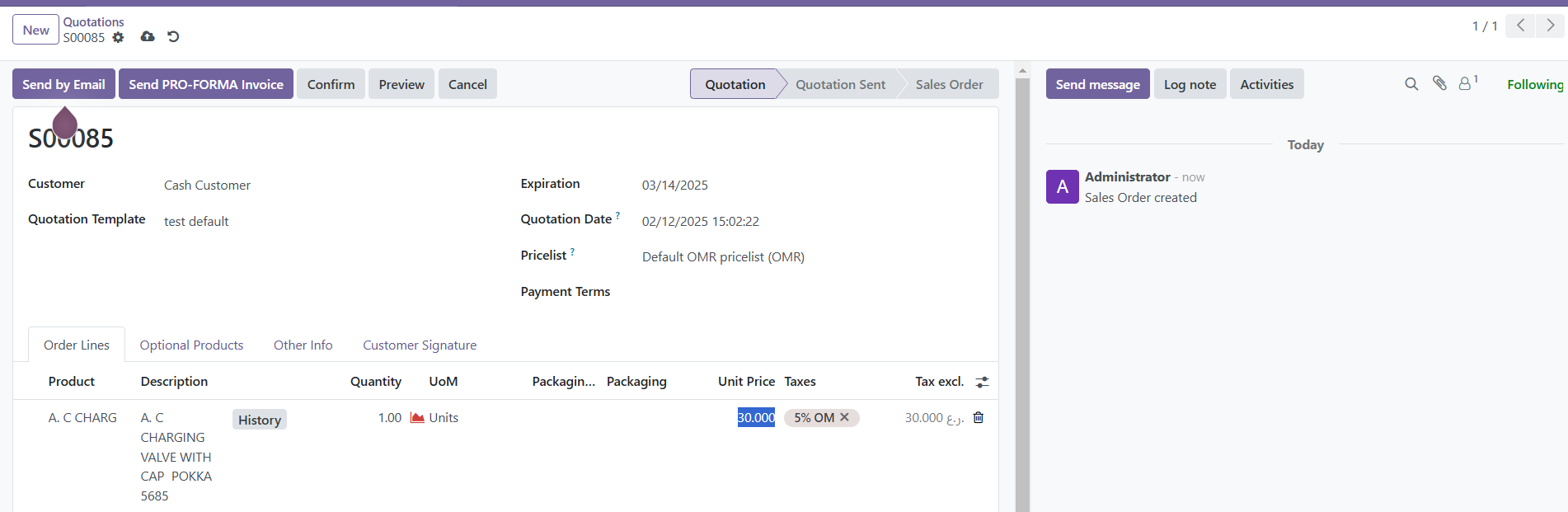This screenshot has height=512, width=1568.
Task: Open the Pricelist field dropdown
Action: pos(723,257)
